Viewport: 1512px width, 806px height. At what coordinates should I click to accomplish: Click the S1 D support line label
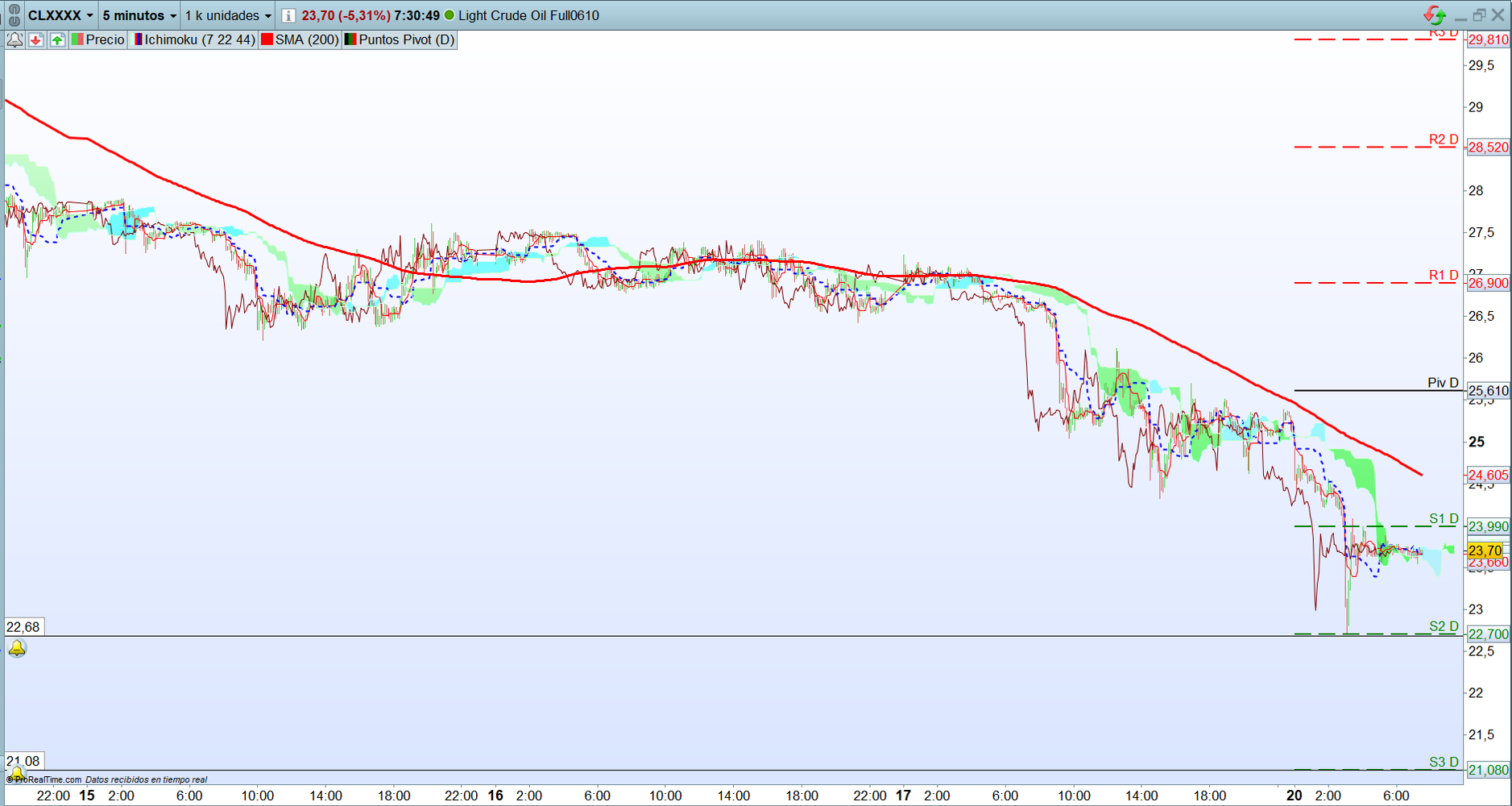click(1444, 519)
